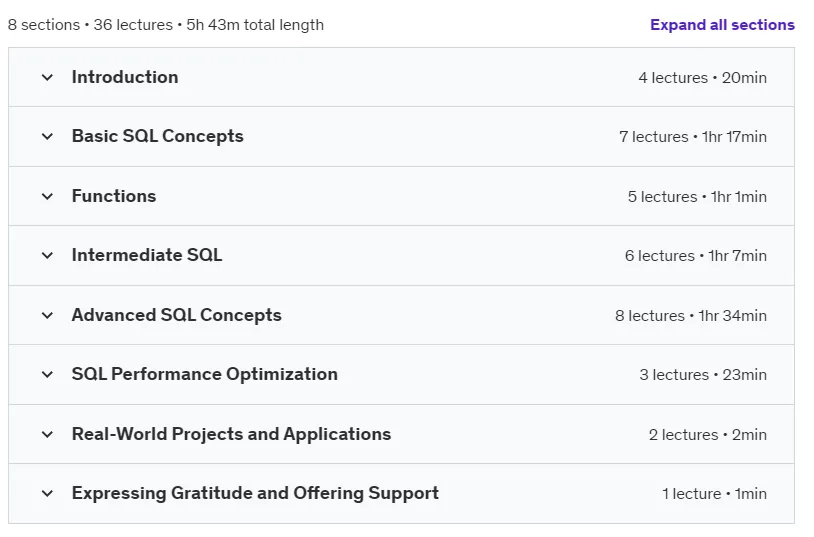
Task: Click the 8 lectures • 1hr 34min label
Action: pos(691,316)
